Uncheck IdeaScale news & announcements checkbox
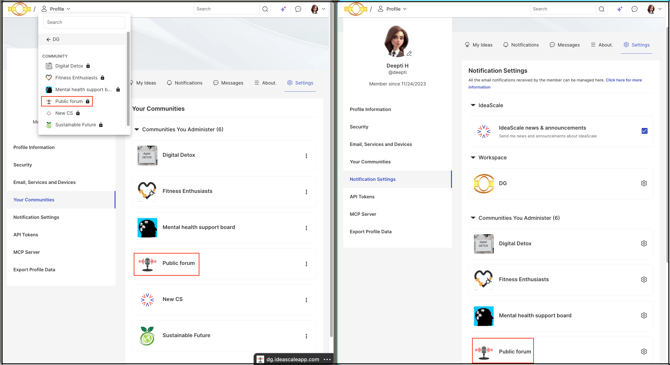670x365 pixels. click(x=644, y=131)
